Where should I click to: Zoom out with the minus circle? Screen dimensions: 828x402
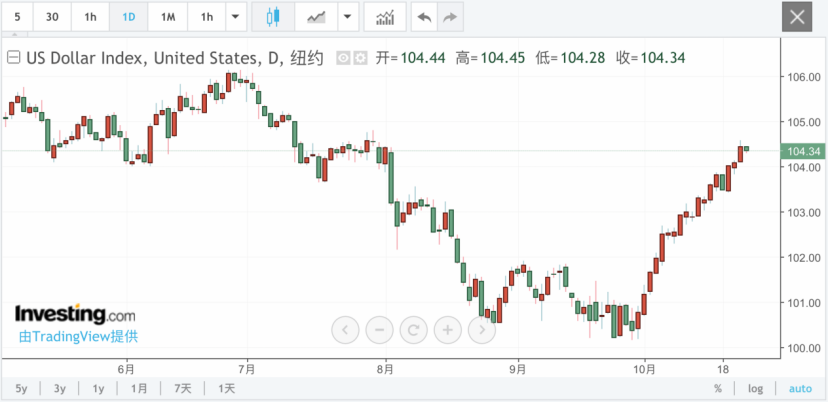[x=380, y=330]
